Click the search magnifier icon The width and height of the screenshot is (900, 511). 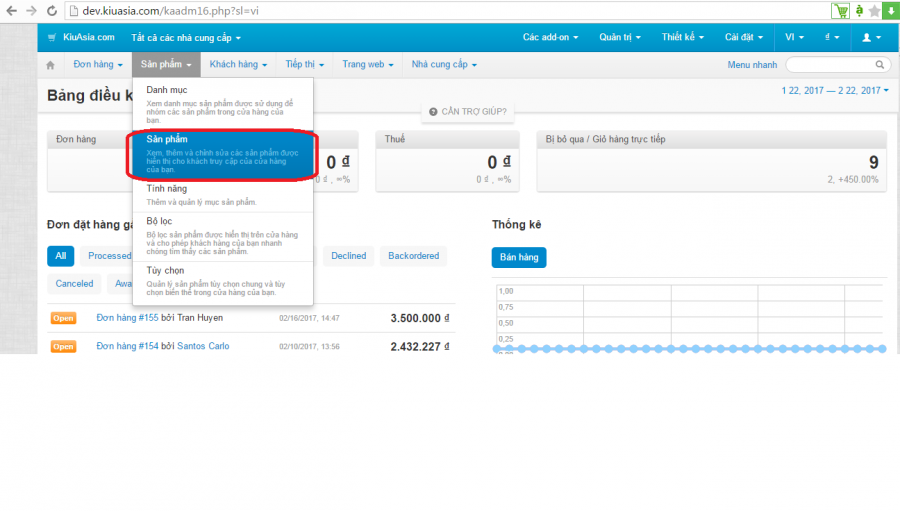point(879,65)
